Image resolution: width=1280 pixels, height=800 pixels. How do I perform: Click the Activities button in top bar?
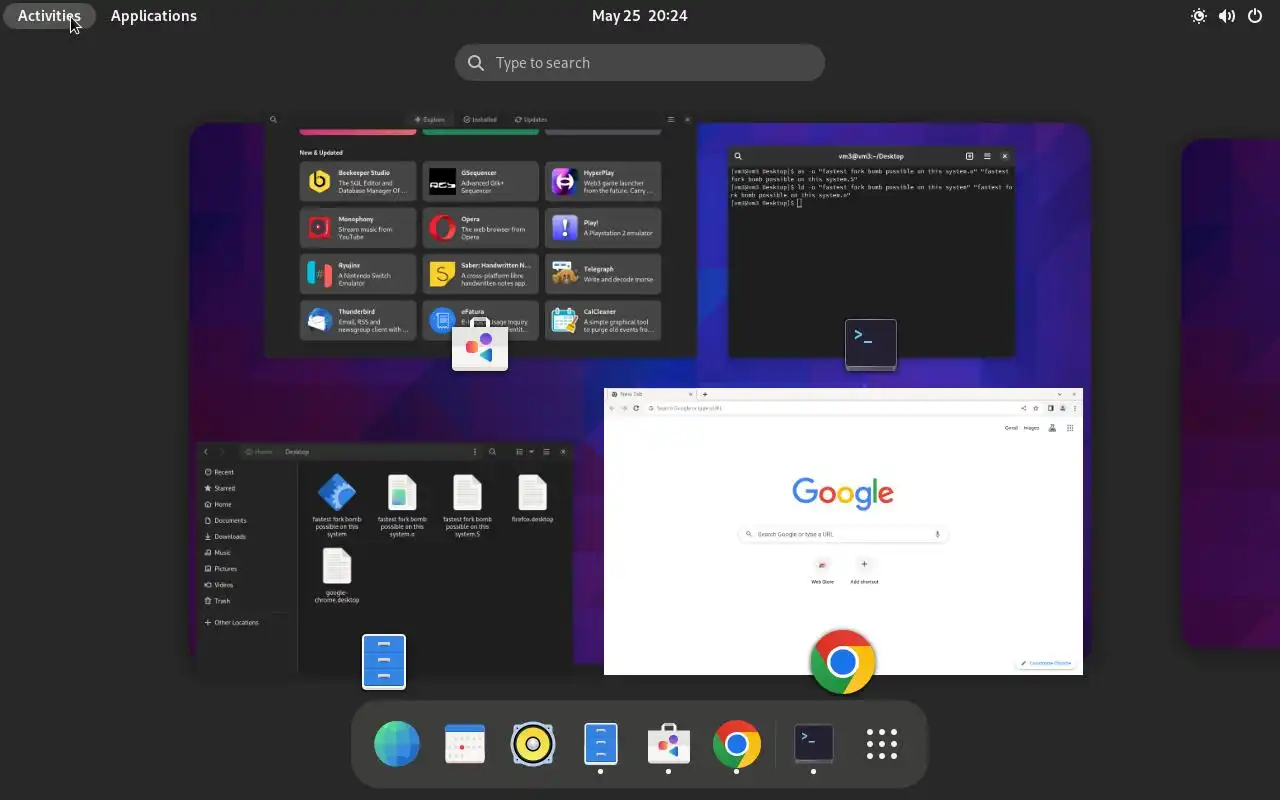click(x=50, y=16)
